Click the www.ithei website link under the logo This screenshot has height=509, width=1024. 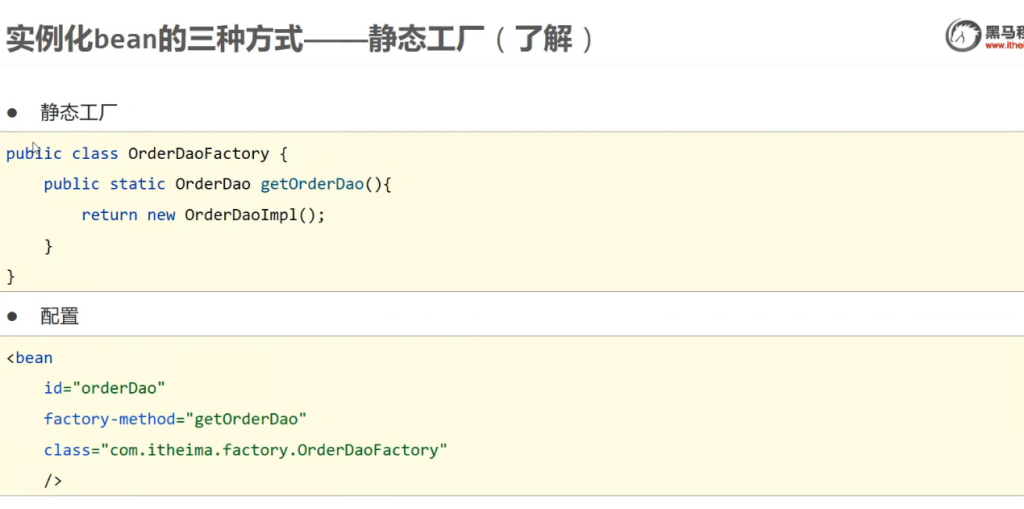pos(1003,45)
